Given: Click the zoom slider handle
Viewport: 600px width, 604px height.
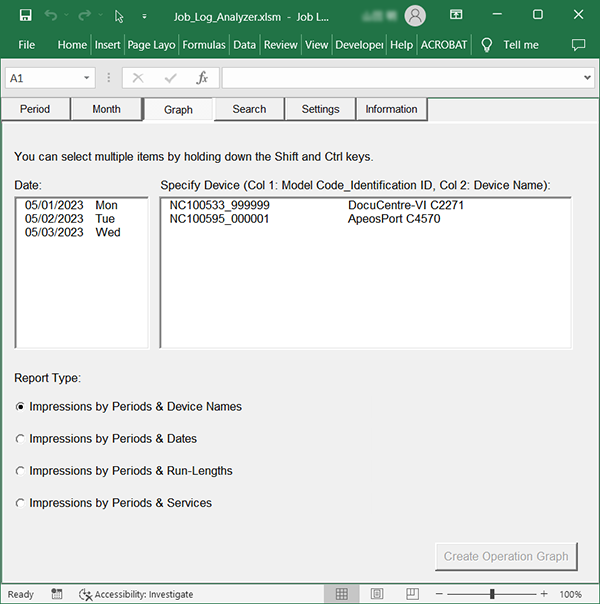Looking at the screenshot, I should coord(492,594).
